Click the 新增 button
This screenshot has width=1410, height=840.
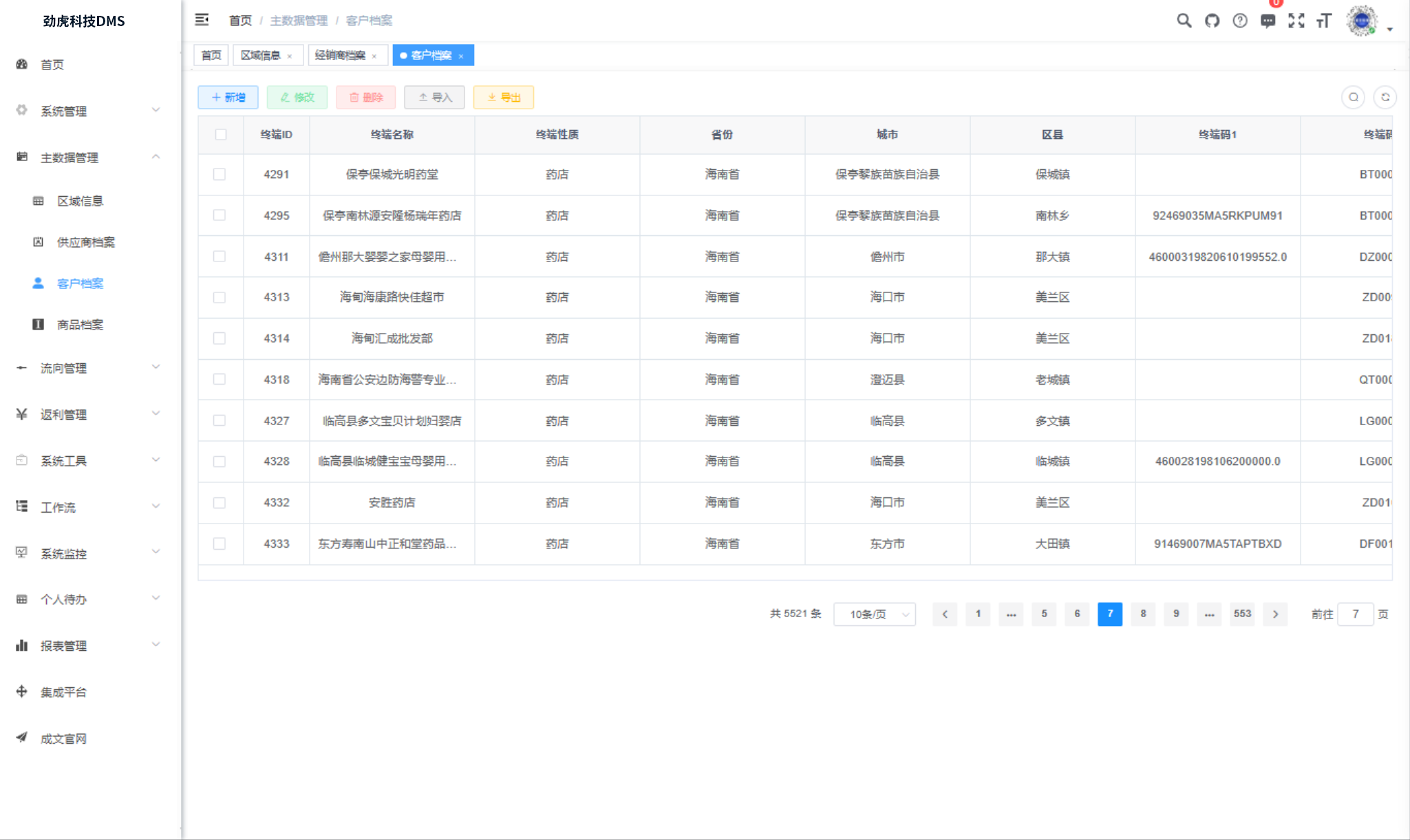tap(228, 97)
